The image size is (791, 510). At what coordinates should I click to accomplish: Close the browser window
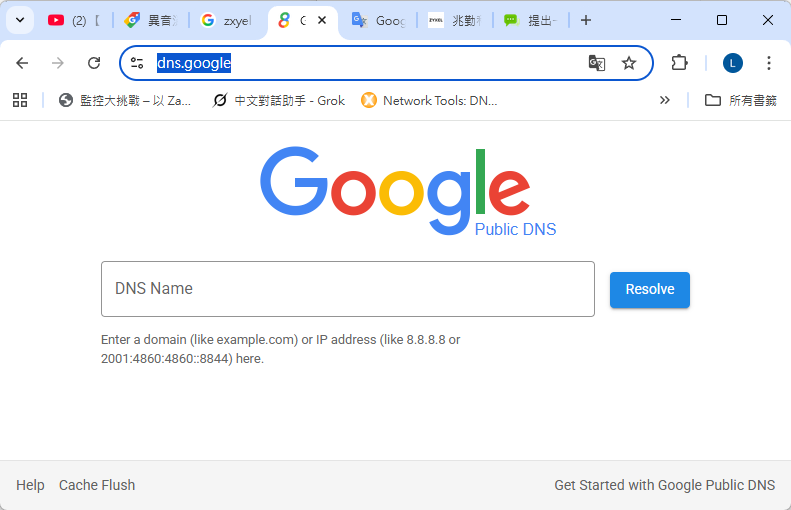(768, 20)
